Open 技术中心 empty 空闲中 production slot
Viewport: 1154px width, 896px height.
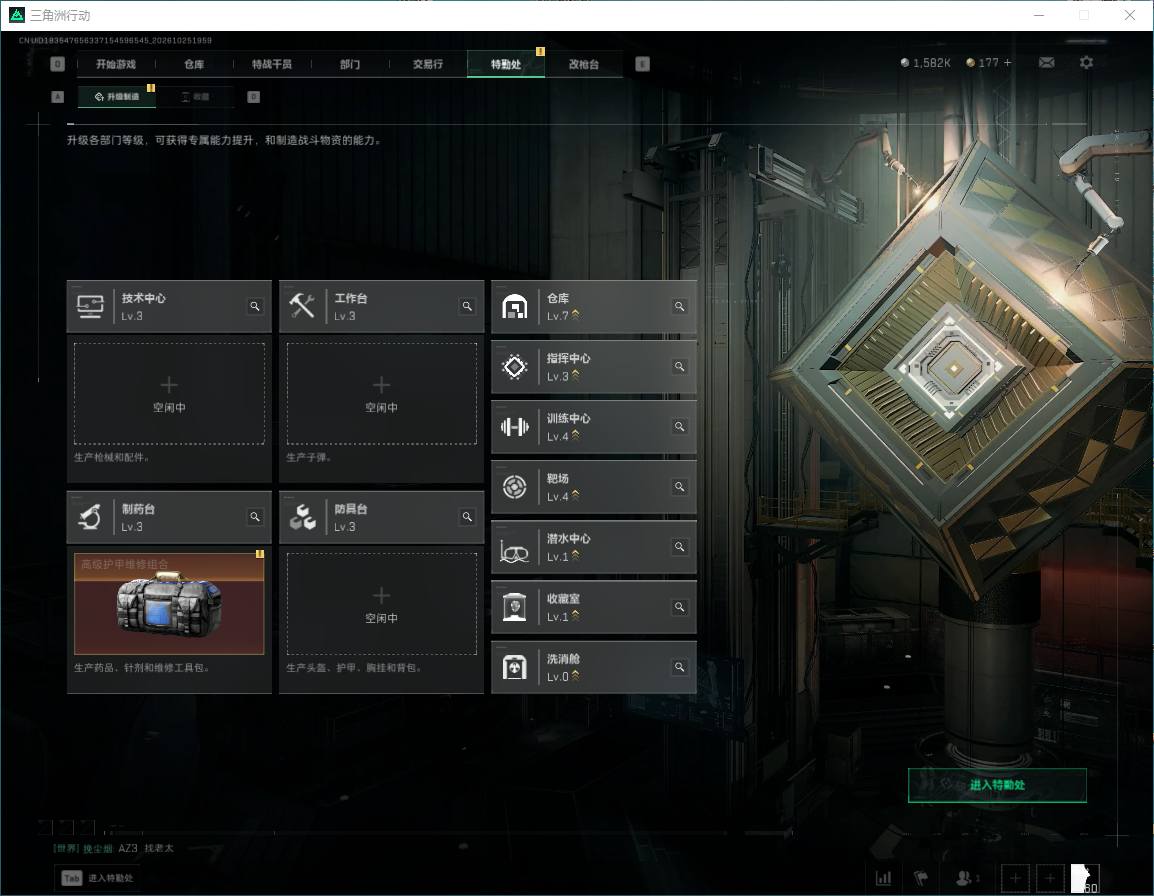pos(169,393)
